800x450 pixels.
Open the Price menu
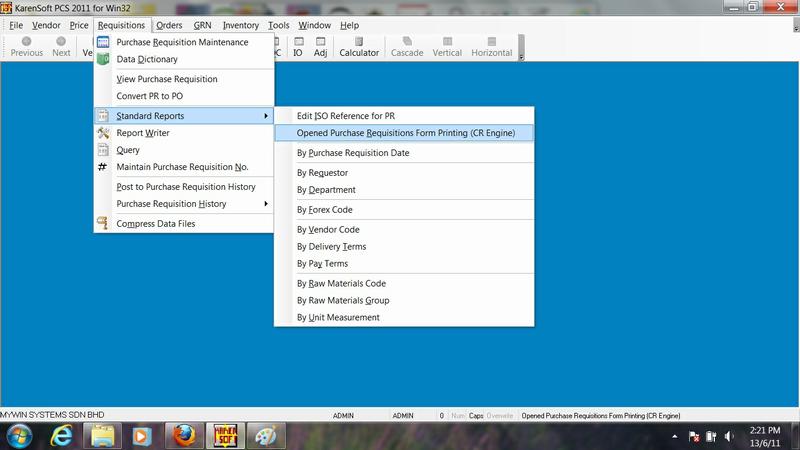coord(79,25)
